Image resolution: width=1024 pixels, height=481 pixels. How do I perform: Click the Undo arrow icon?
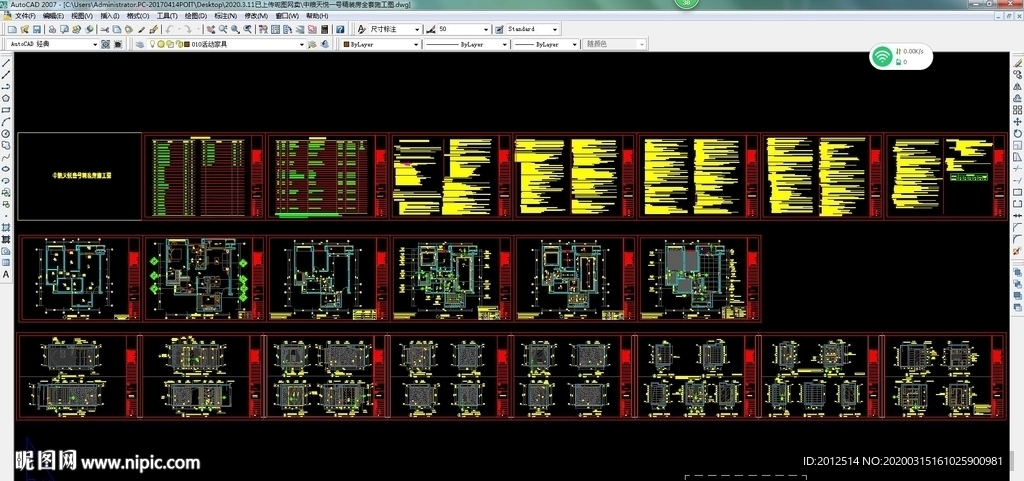point(169,30)
